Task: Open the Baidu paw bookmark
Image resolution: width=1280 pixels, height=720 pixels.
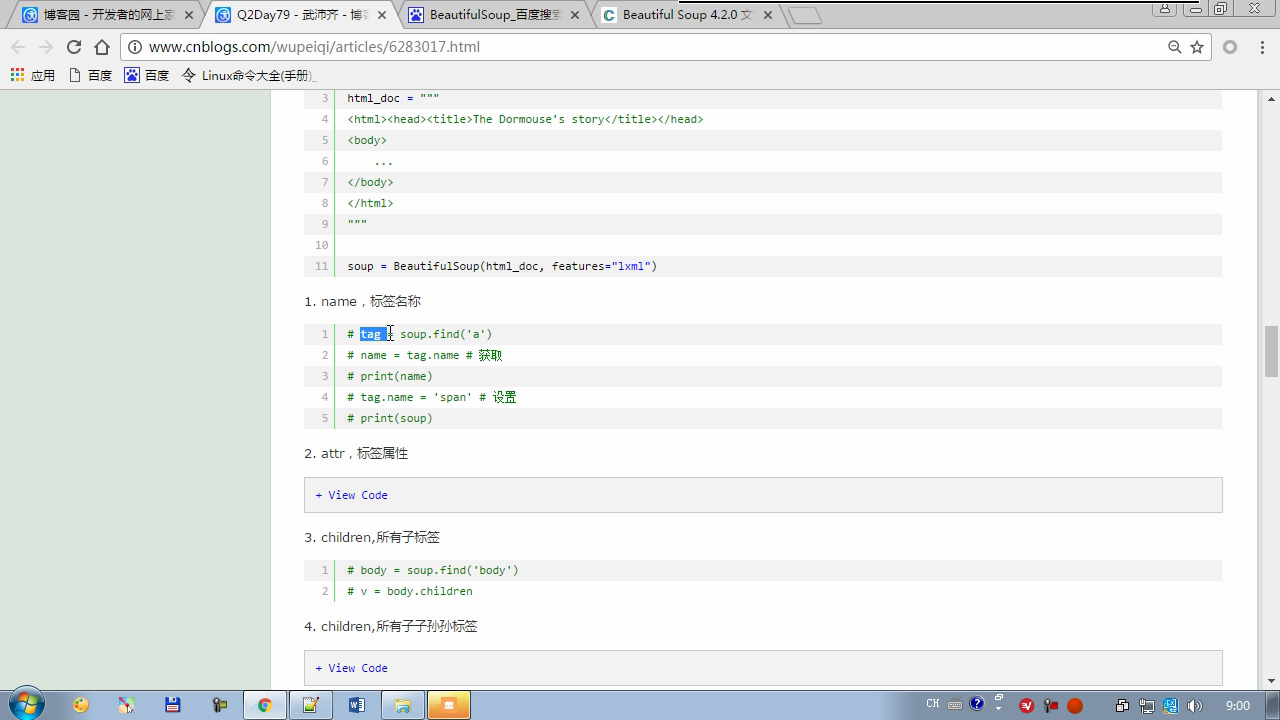Action: coord(146,75)
